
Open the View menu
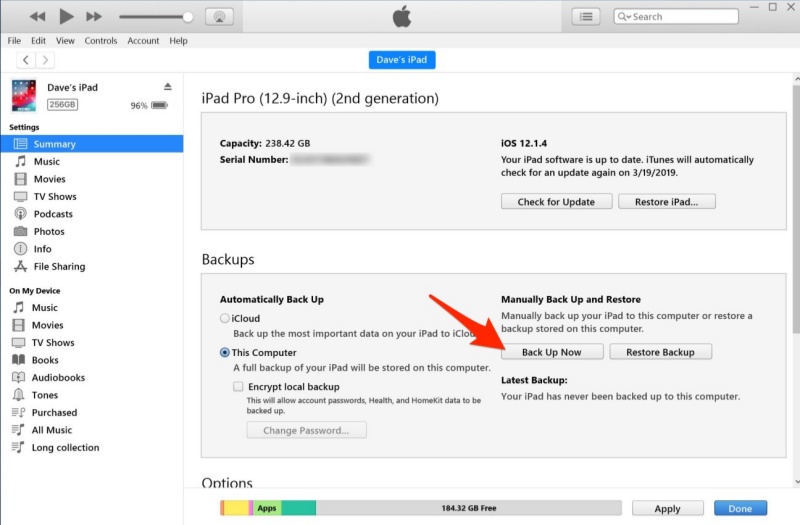point(65,41)
